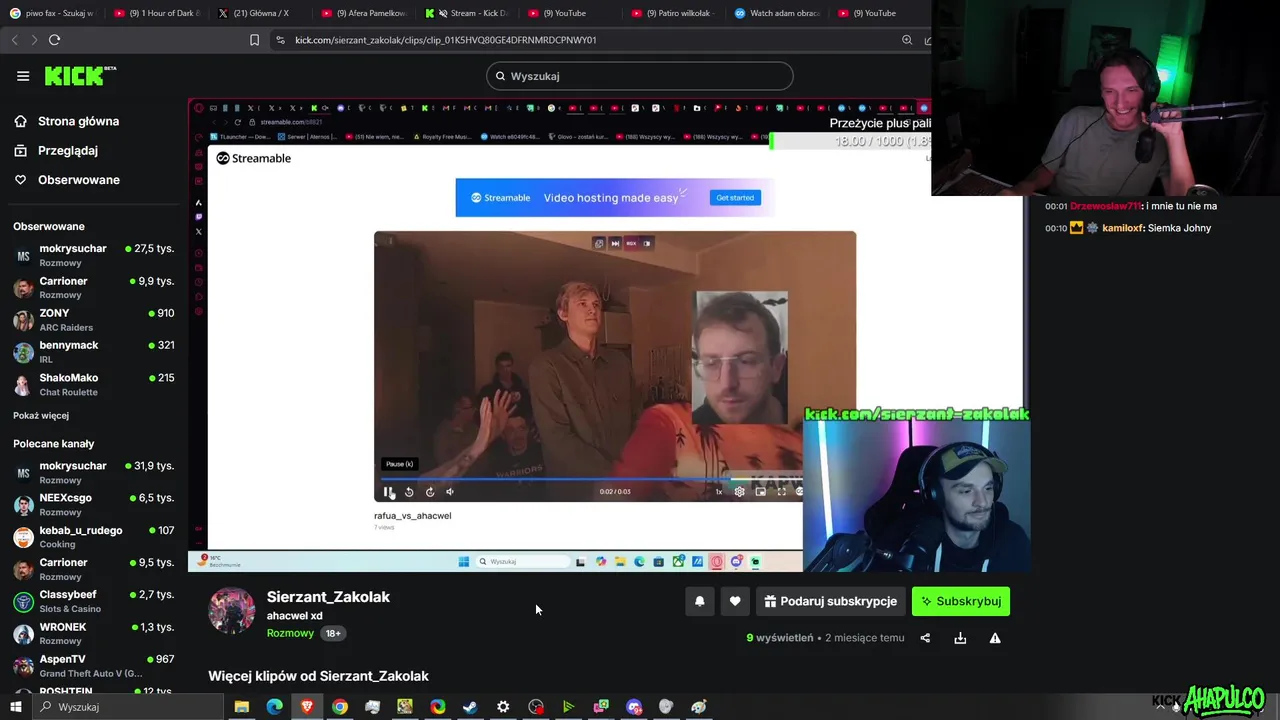The width and height of the screenshot is (1280, 720).
Task: Toggle picture-in-picture on Streamable player
Action: click(760, 491)
